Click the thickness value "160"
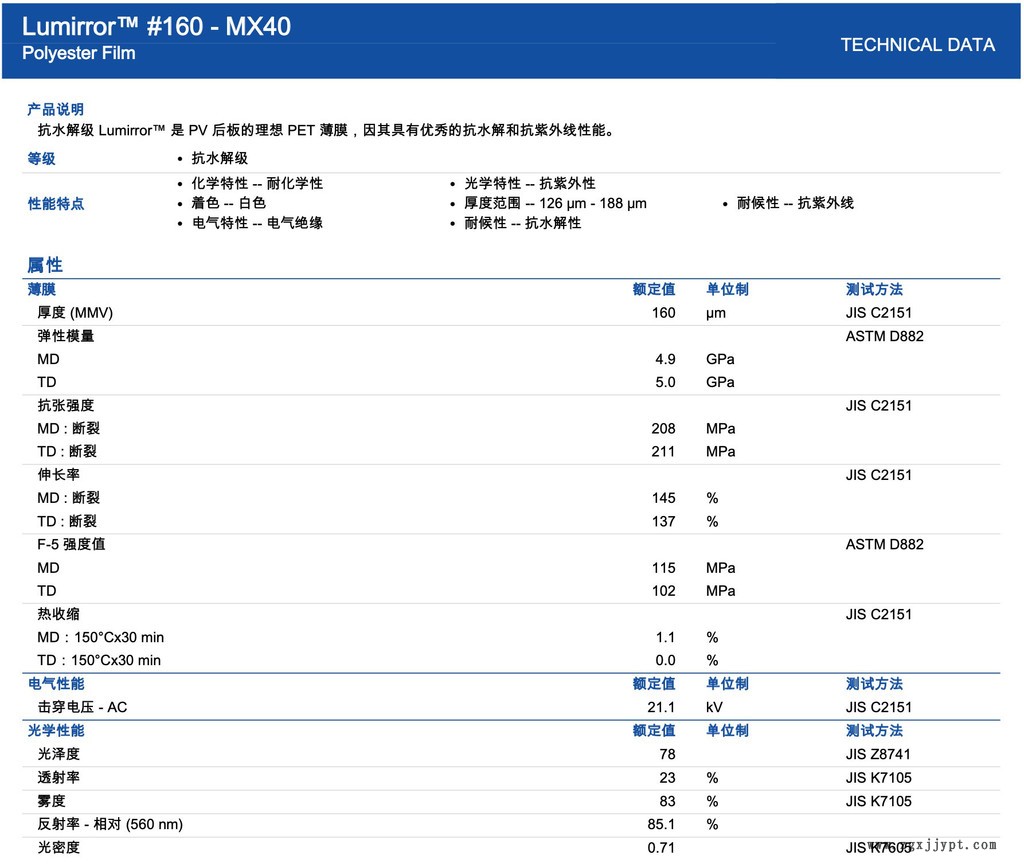The width and height of the screenshot is (1024, 867). [x=664, y=313]
